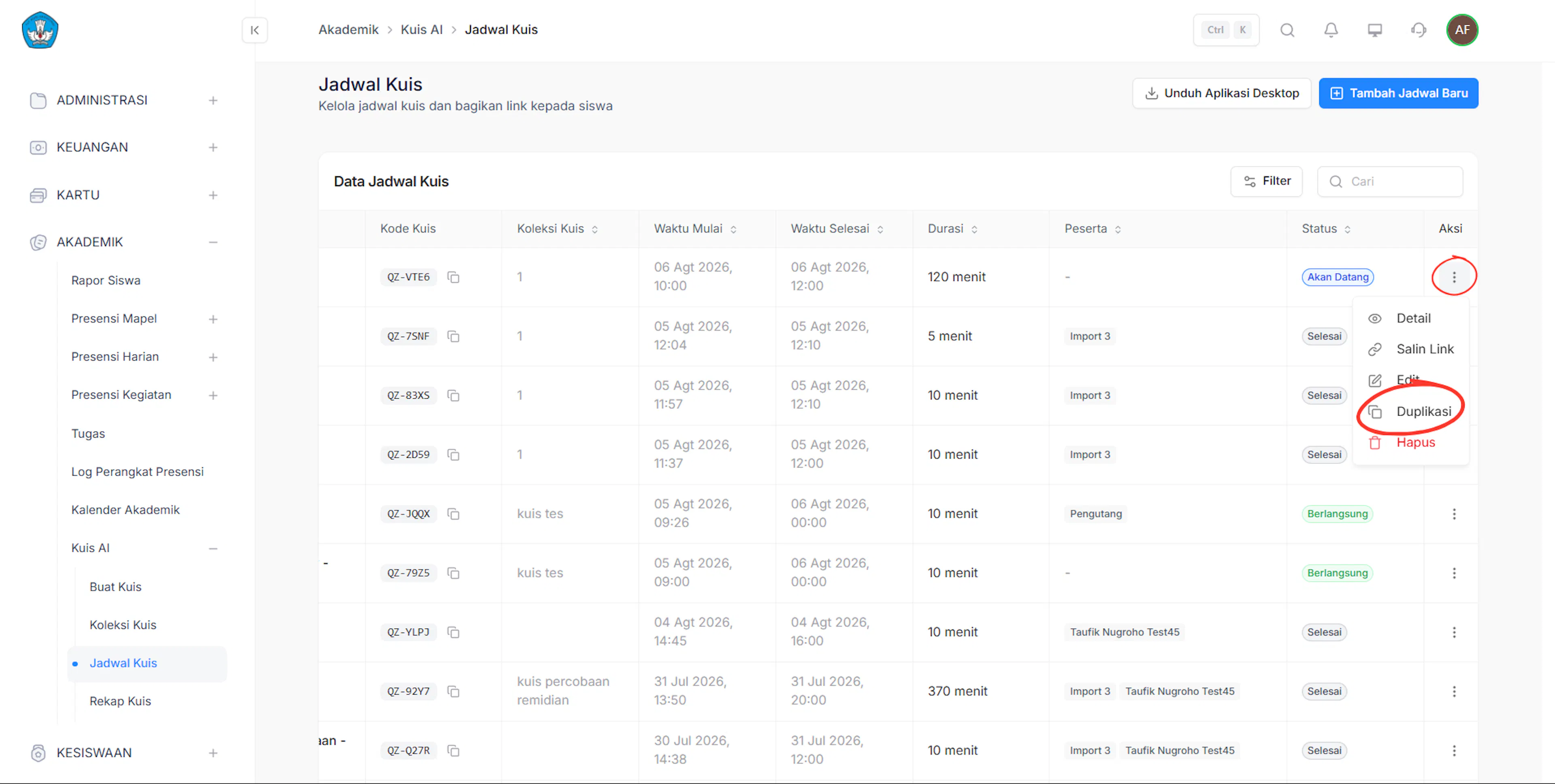The width and height of the screenshot is (1555, 784).
Task: Open the search magnifier icon in header
Action: tap(1287, 30)
